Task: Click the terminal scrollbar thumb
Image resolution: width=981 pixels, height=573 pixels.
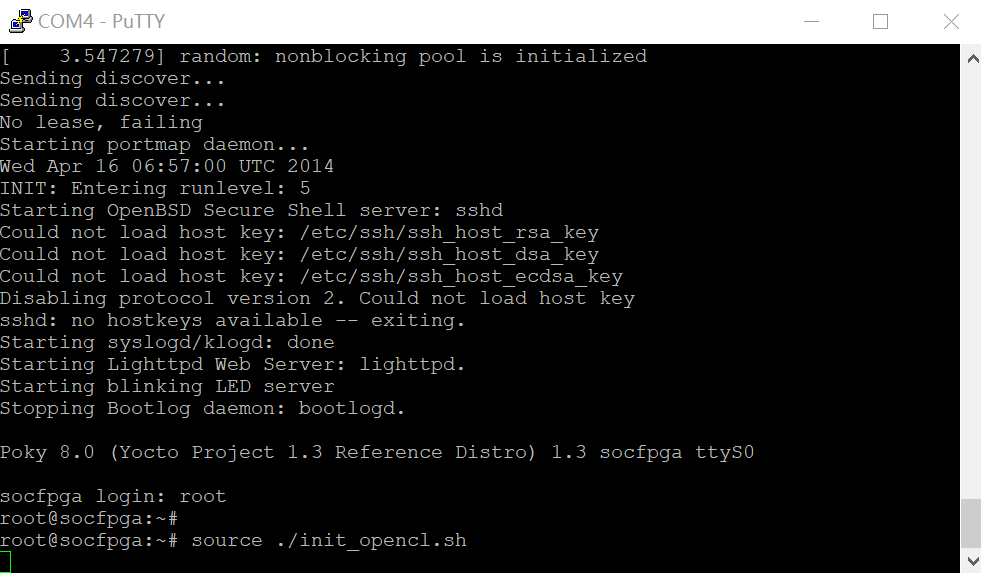Action: [971, 523]
